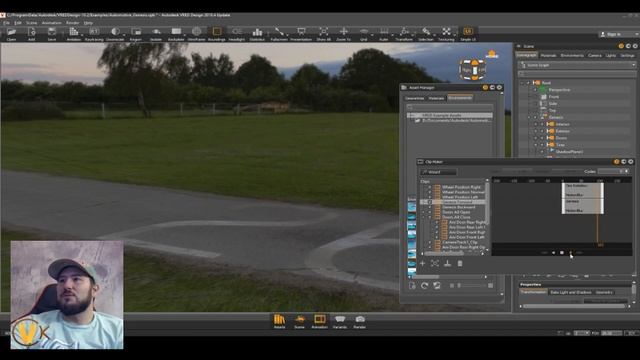Expand the Interior node in scene tree
This screenshot has height=360, width=640.
point(536,124)
